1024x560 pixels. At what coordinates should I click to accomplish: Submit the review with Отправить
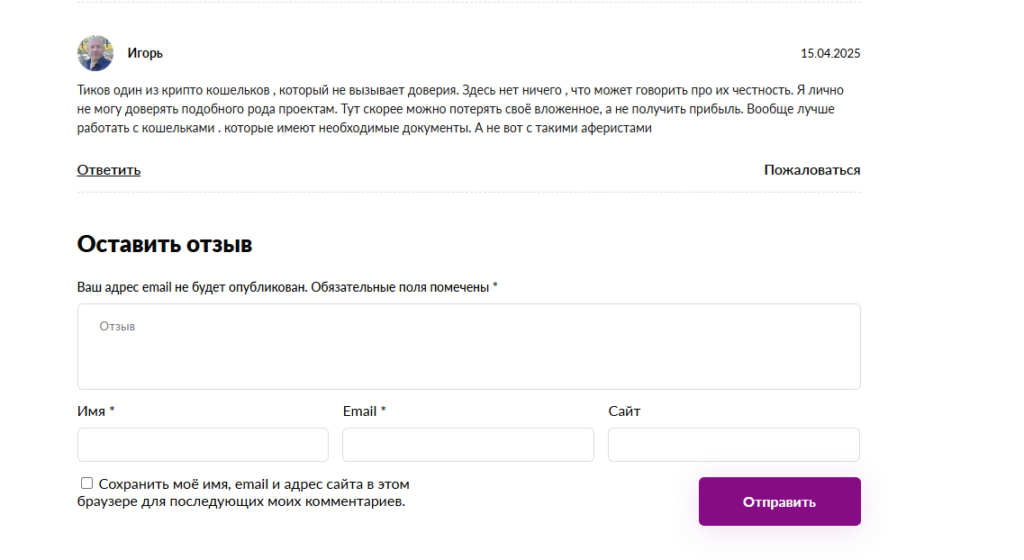[779, 502]
